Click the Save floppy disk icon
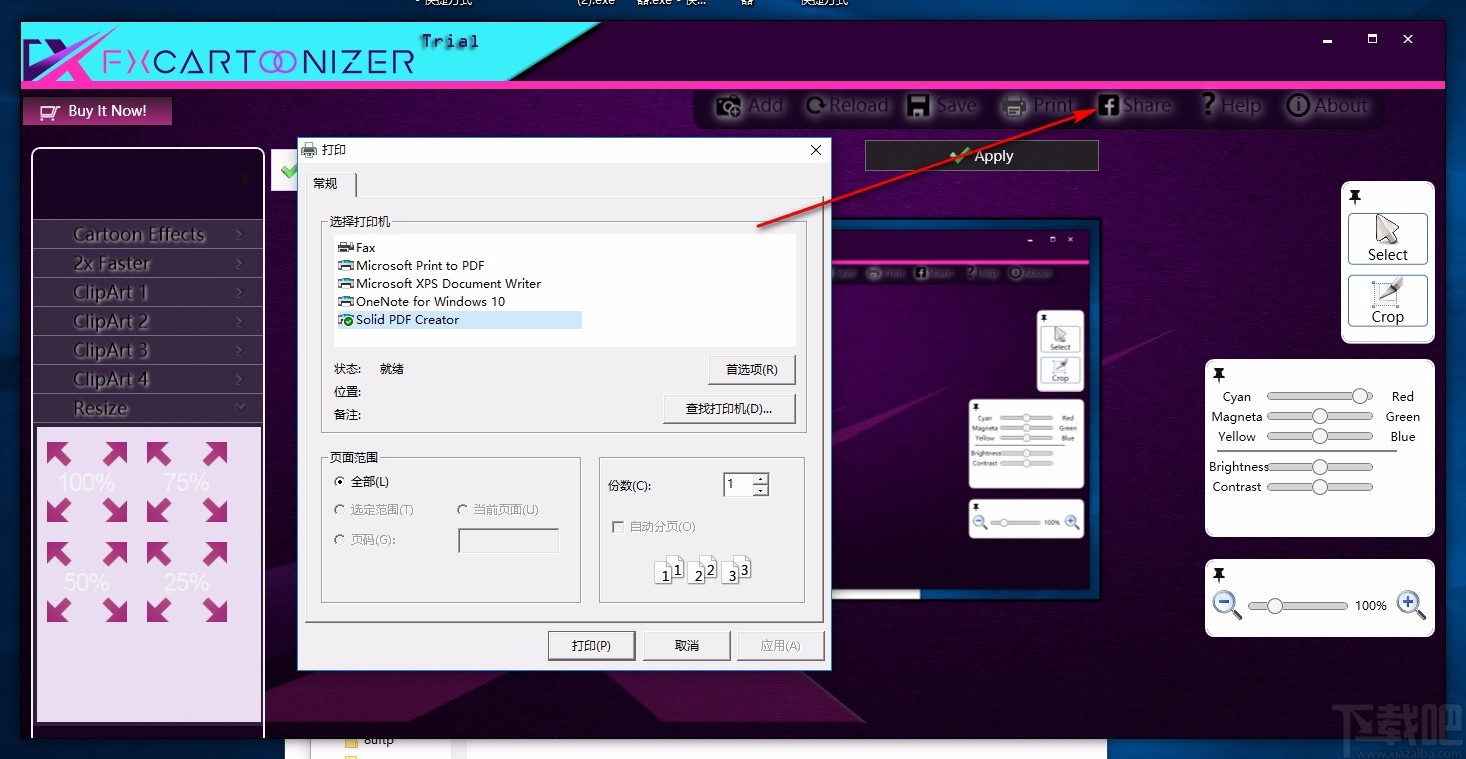The image size is (1466, 759). point(918,105)
